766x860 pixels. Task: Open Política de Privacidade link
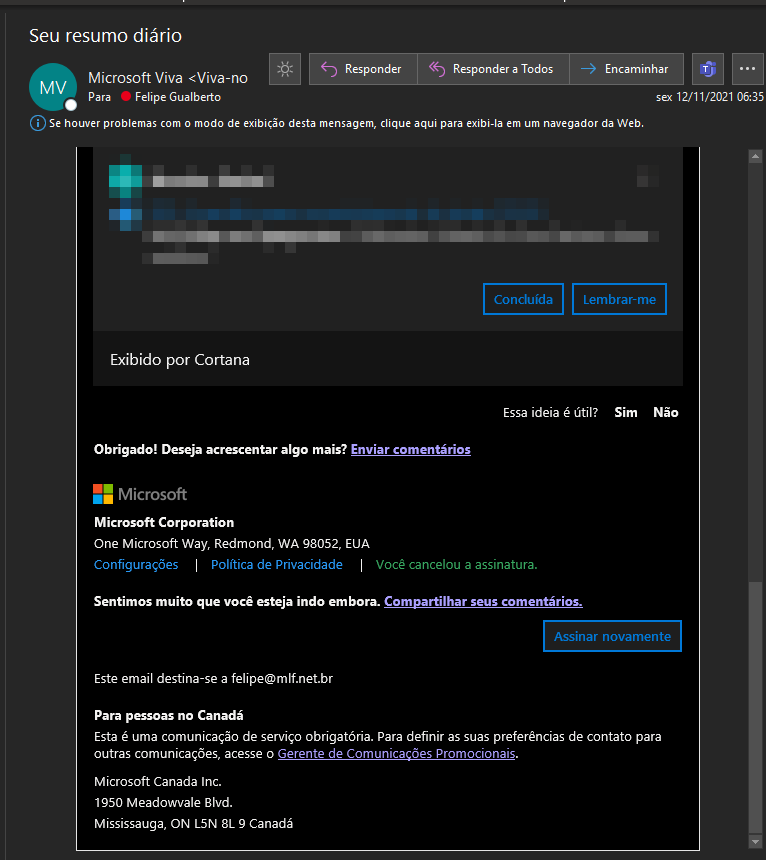(x=277, y=564)
